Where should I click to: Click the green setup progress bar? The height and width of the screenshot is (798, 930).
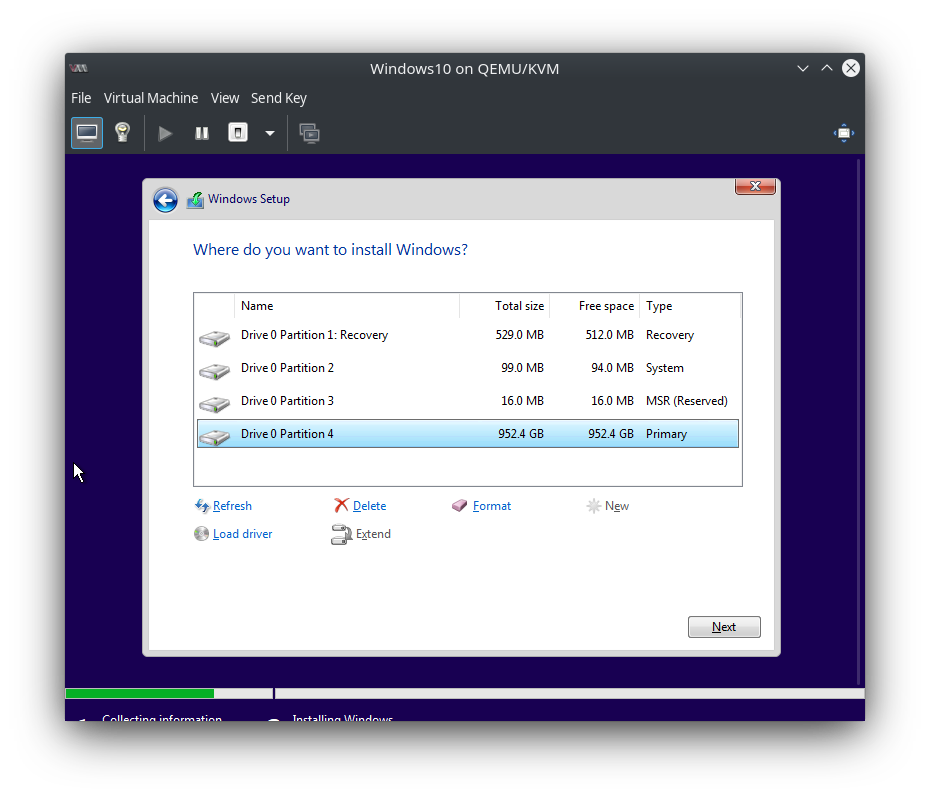coord(139,694)
